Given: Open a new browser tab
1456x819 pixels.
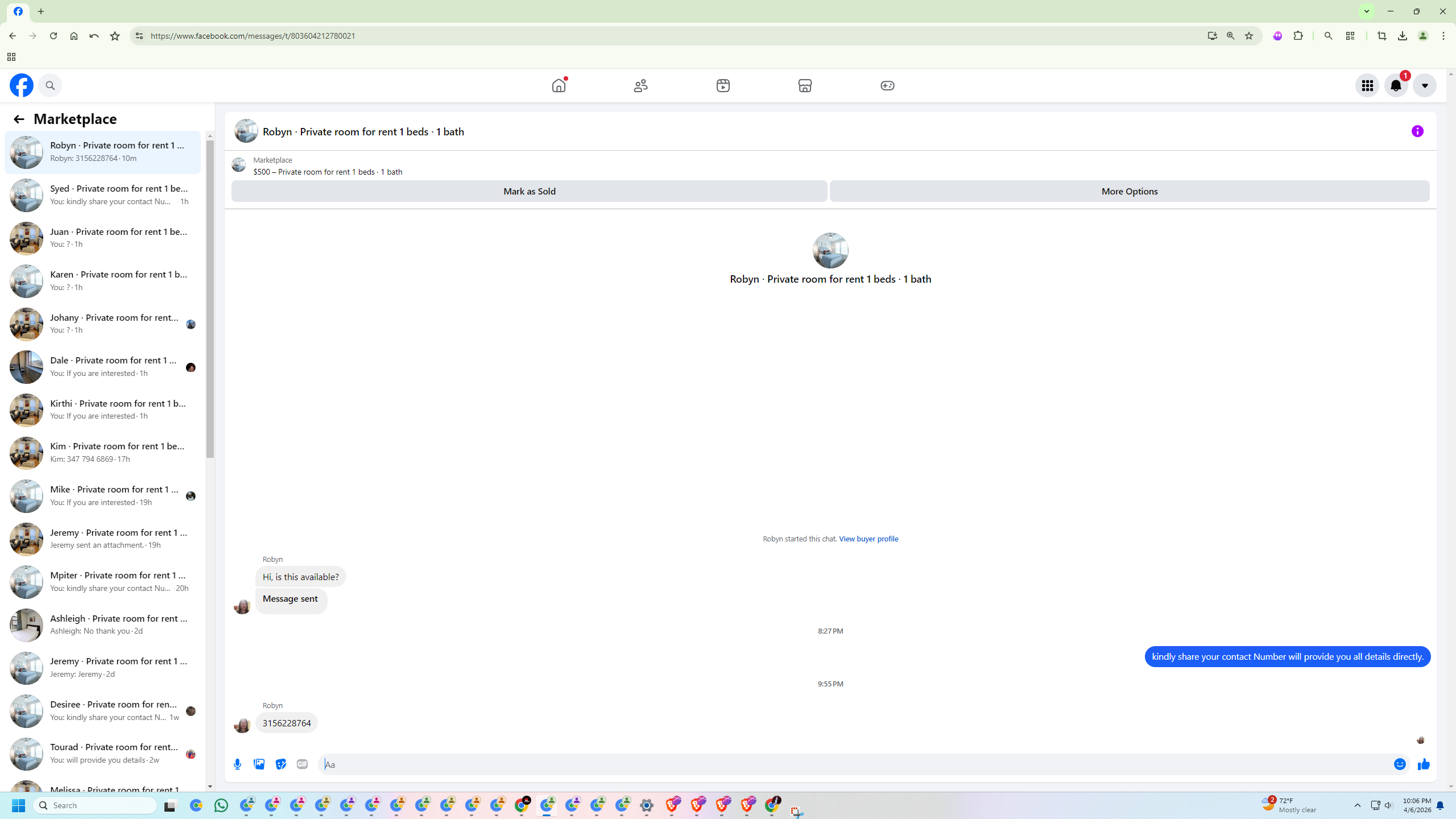Looking at the screenshot, I should 41,11.
